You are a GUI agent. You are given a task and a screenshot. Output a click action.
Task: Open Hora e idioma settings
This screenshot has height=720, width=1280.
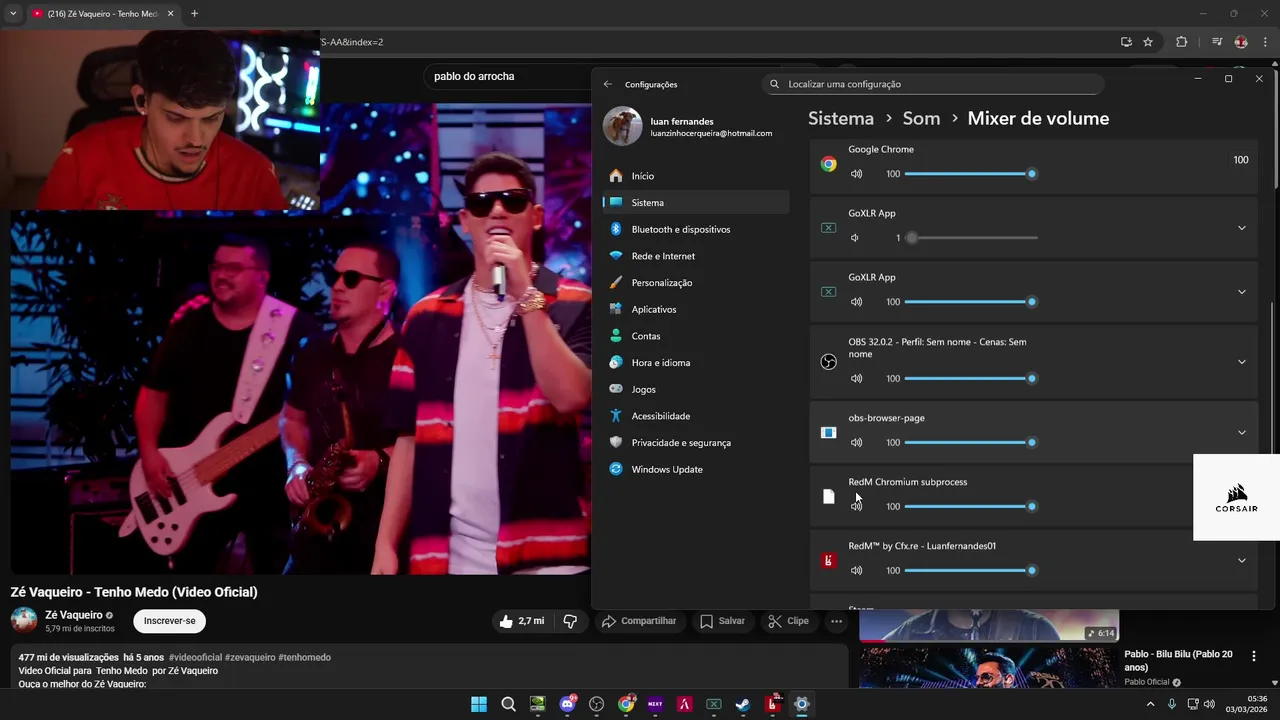(696, 363)
